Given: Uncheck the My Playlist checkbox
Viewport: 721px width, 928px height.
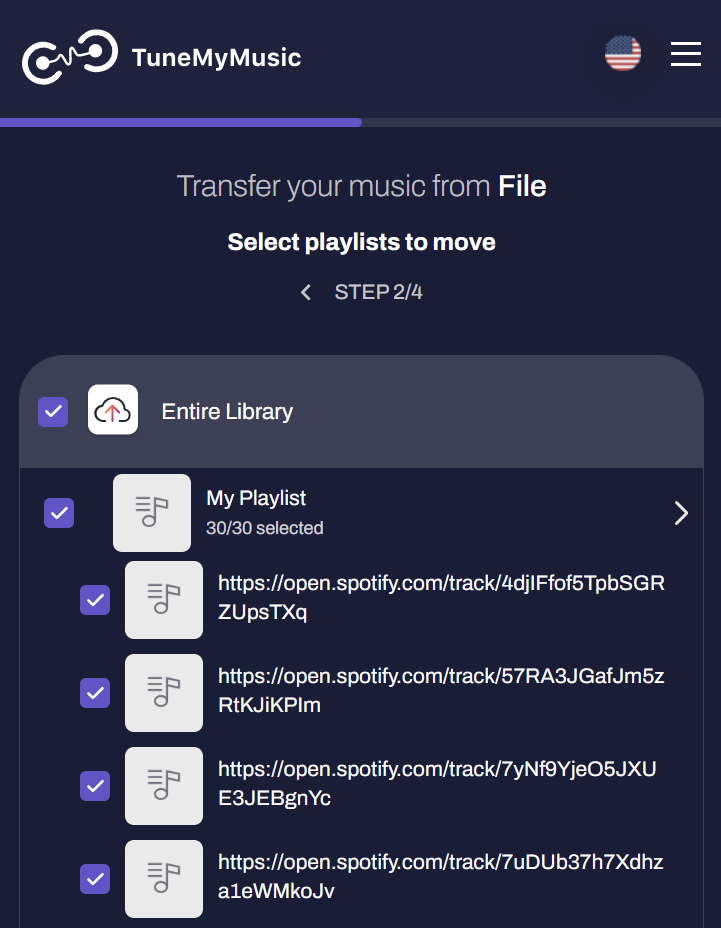Looking at the screenshot, I should pyautogui.click(x=59, y=513).
